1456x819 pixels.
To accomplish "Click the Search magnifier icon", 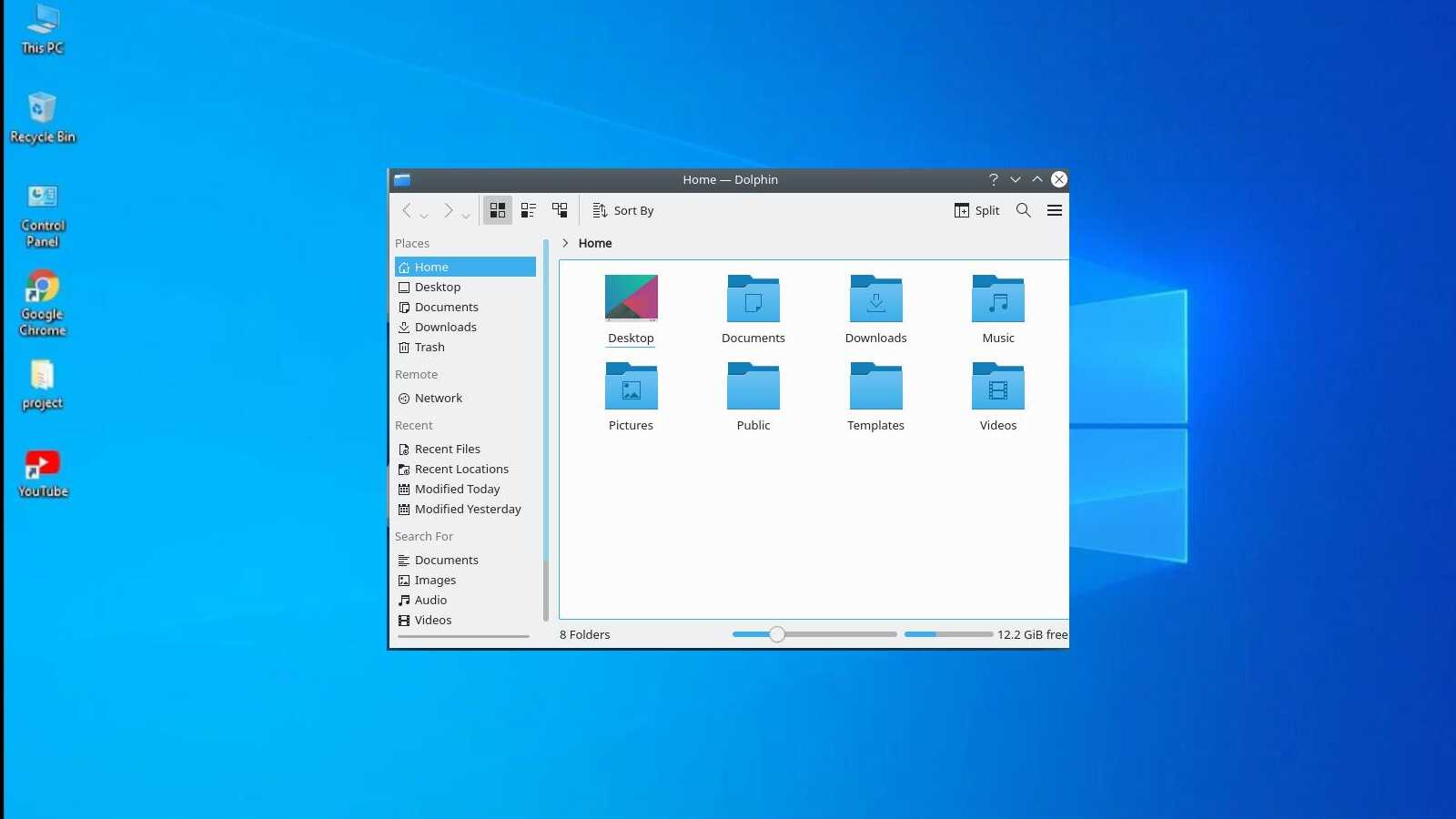I will pos(1024,210).
